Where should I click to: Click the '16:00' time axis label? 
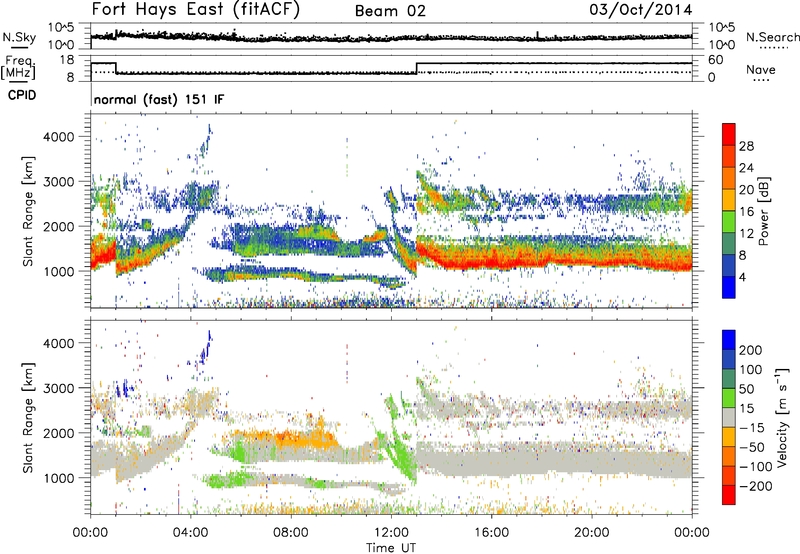coord(491,533)
